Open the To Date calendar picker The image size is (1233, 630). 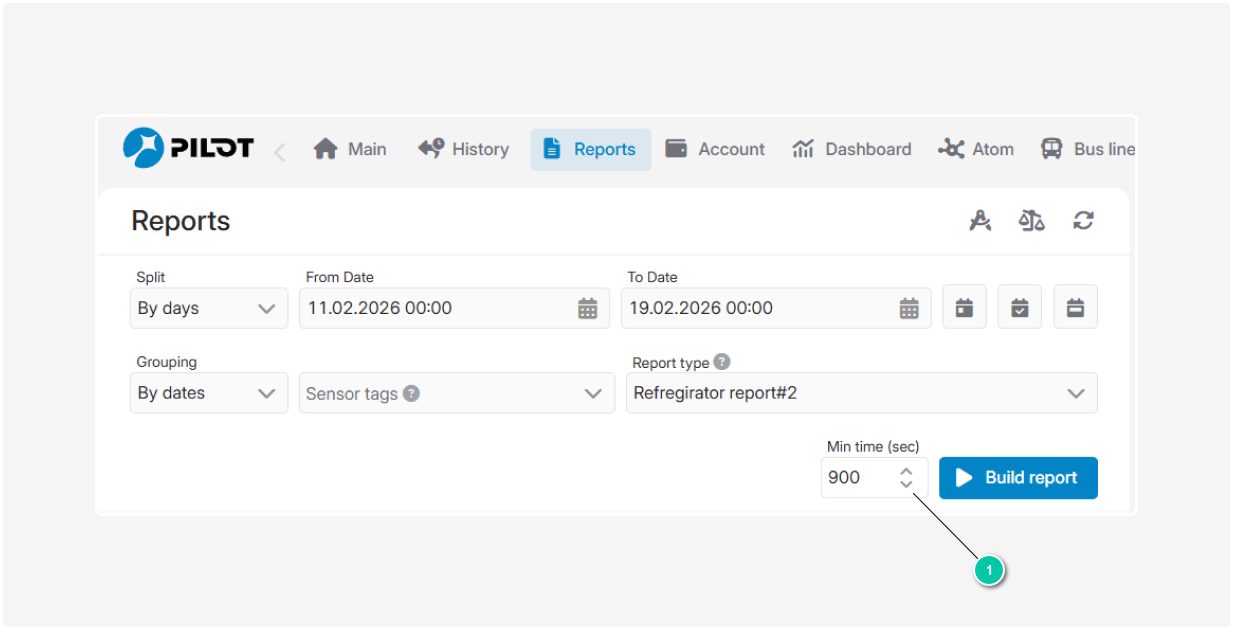pos(908,309)
